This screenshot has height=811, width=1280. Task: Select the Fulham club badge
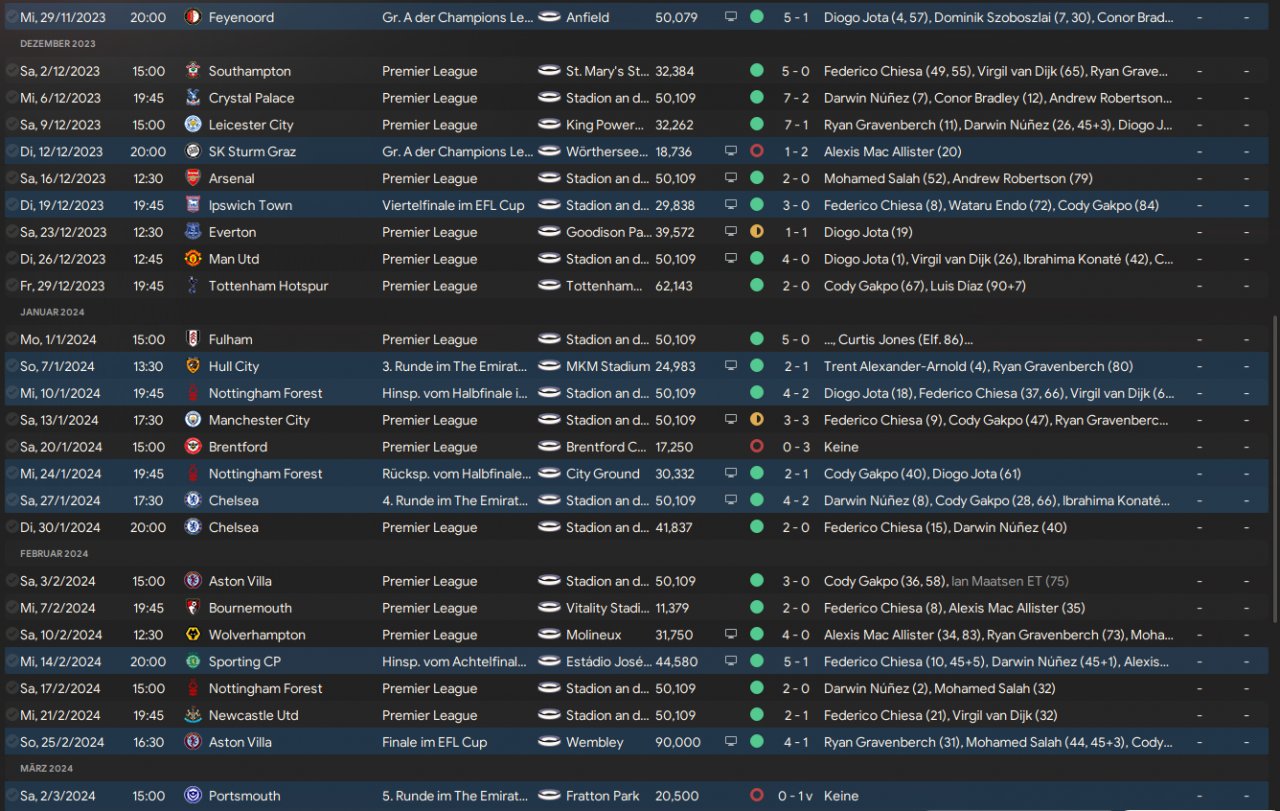(x=193, y=339)
